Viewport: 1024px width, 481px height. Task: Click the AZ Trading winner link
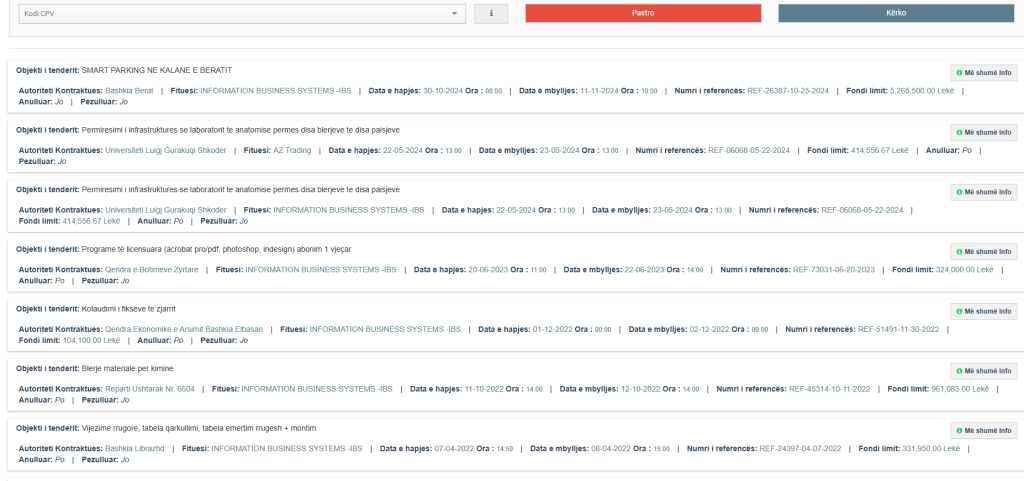point(292,150)
